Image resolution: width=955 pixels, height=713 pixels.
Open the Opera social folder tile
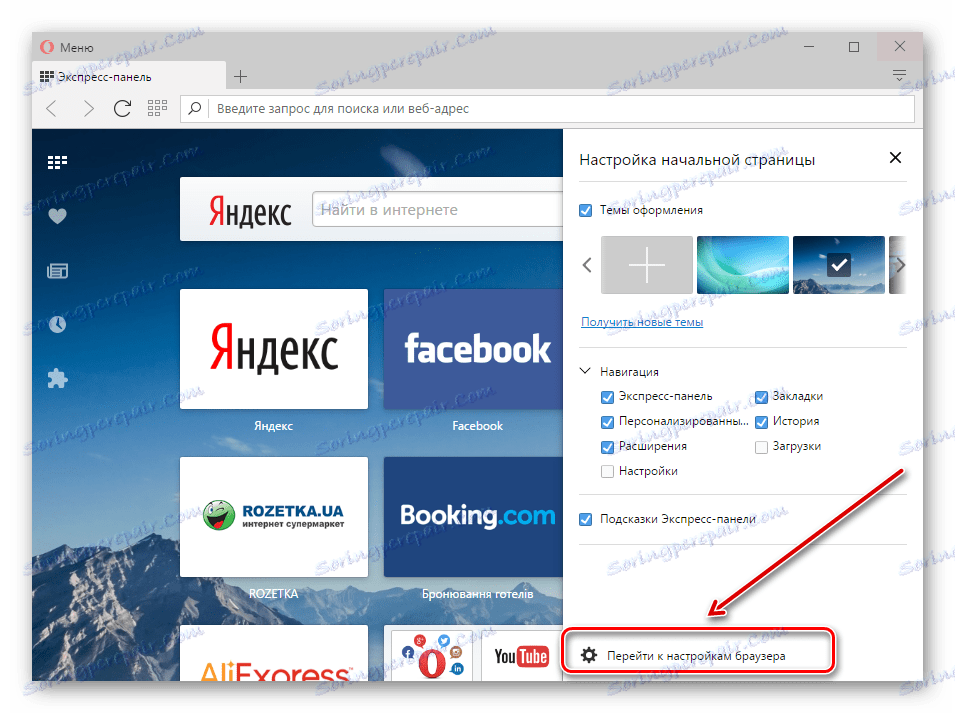(x=432, y=656)
